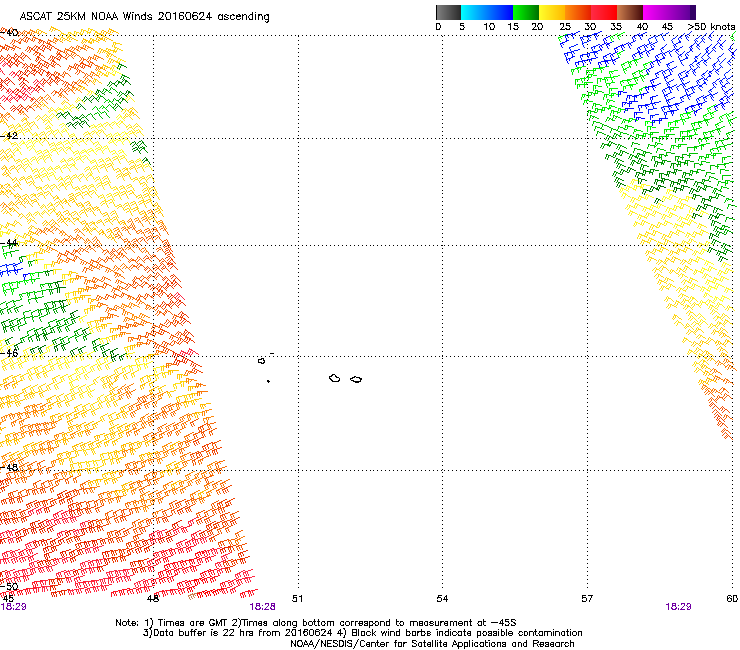Screen dimensions: 740x650
Task: Select the "30" label under the color scale
Action: pyautogui.click(x=590, y=27)
